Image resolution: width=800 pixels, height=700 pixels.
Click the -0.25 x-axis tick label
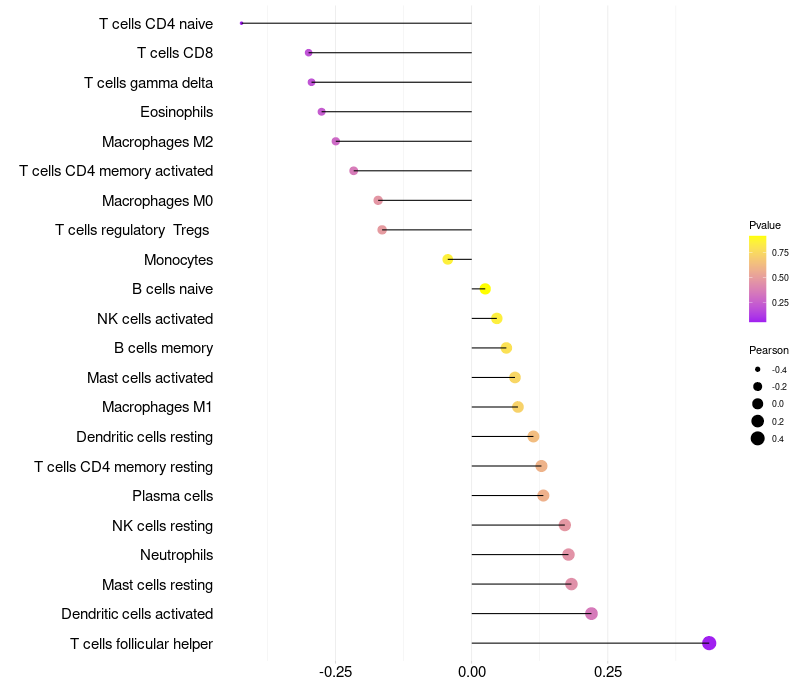(x=335, y=671)
